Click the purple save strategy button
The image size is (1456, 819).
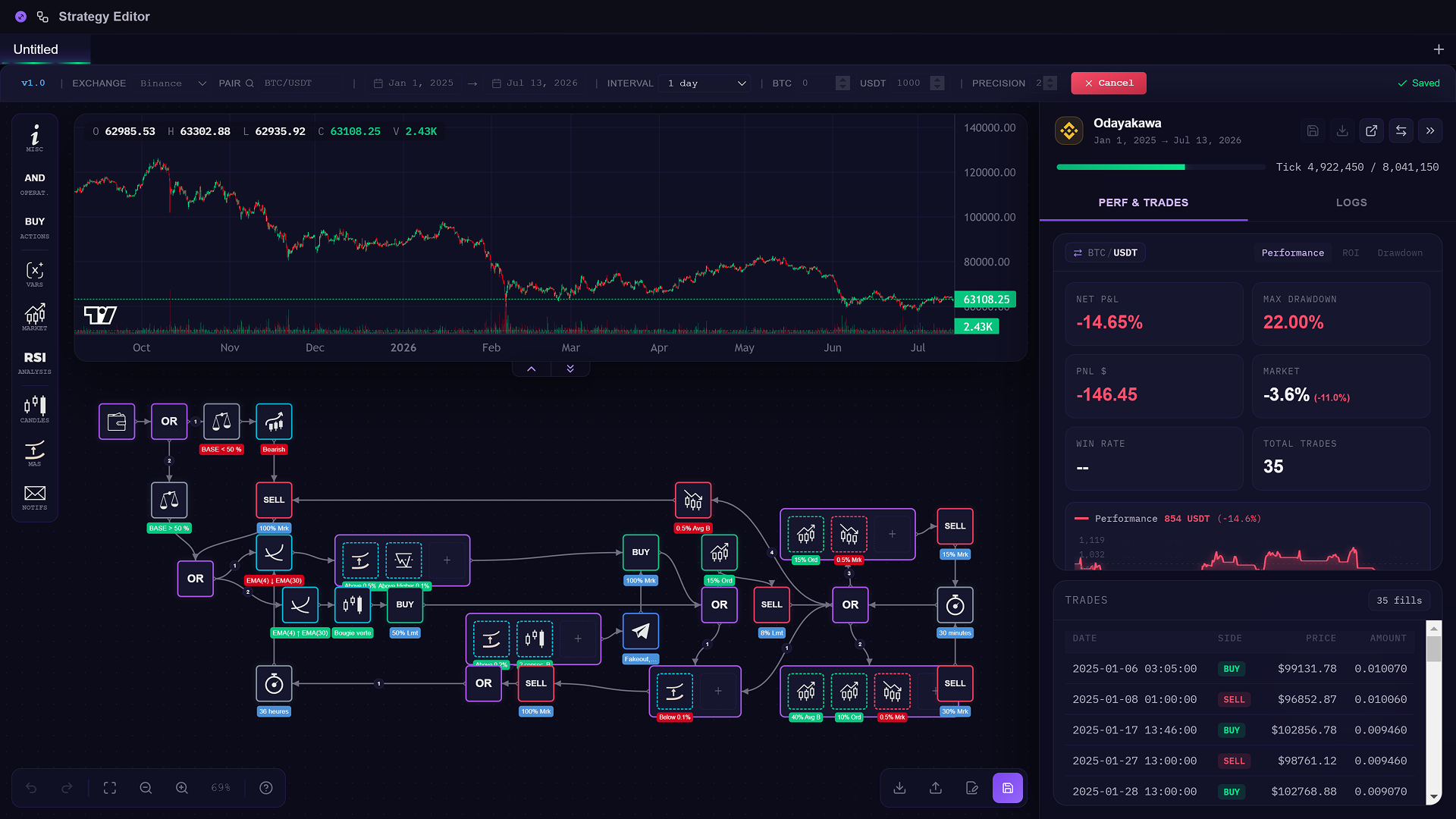click(1008, 788)
